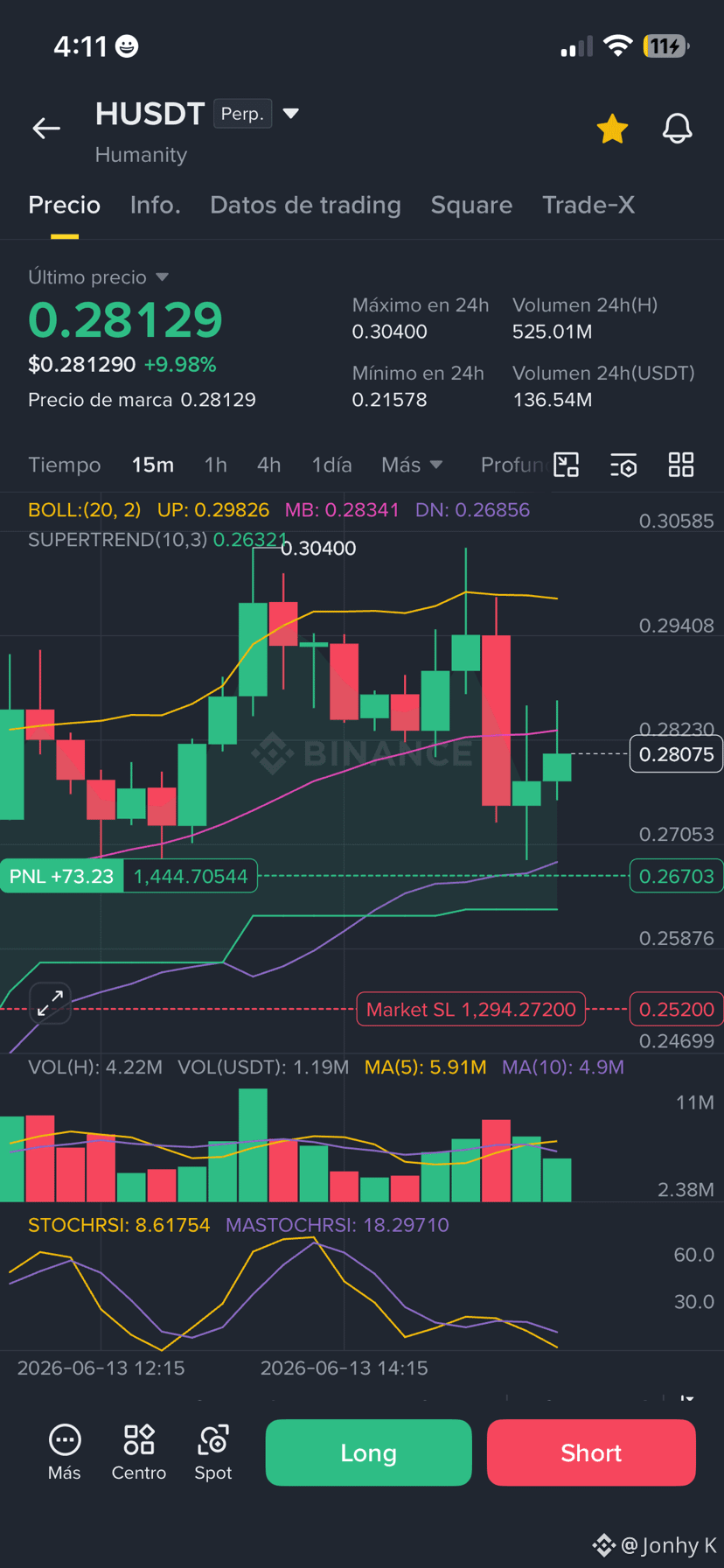Image resolution: width=724 pixels, height=1568 pixels.
Task: Switch to the Precio tab
Action: tap(64, 205)
